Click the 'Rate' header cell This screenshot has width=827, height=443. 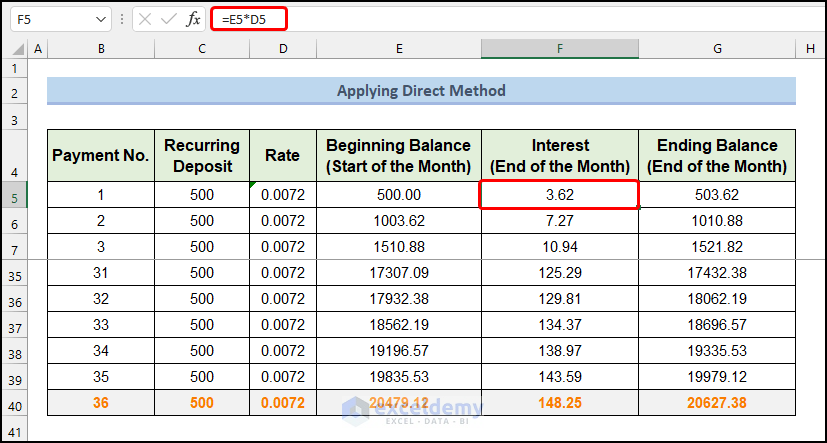(283, 156)
